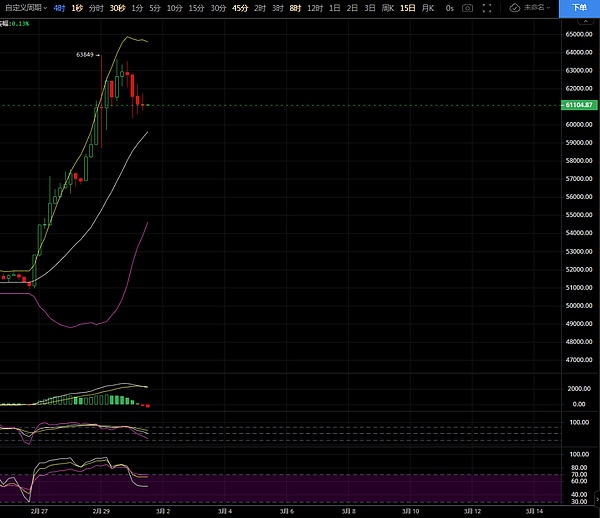Open the 自定义周期 custom interval dropdown
Image resolution: width=600 pixels, height=518 pixels.
tap(24, 7)
